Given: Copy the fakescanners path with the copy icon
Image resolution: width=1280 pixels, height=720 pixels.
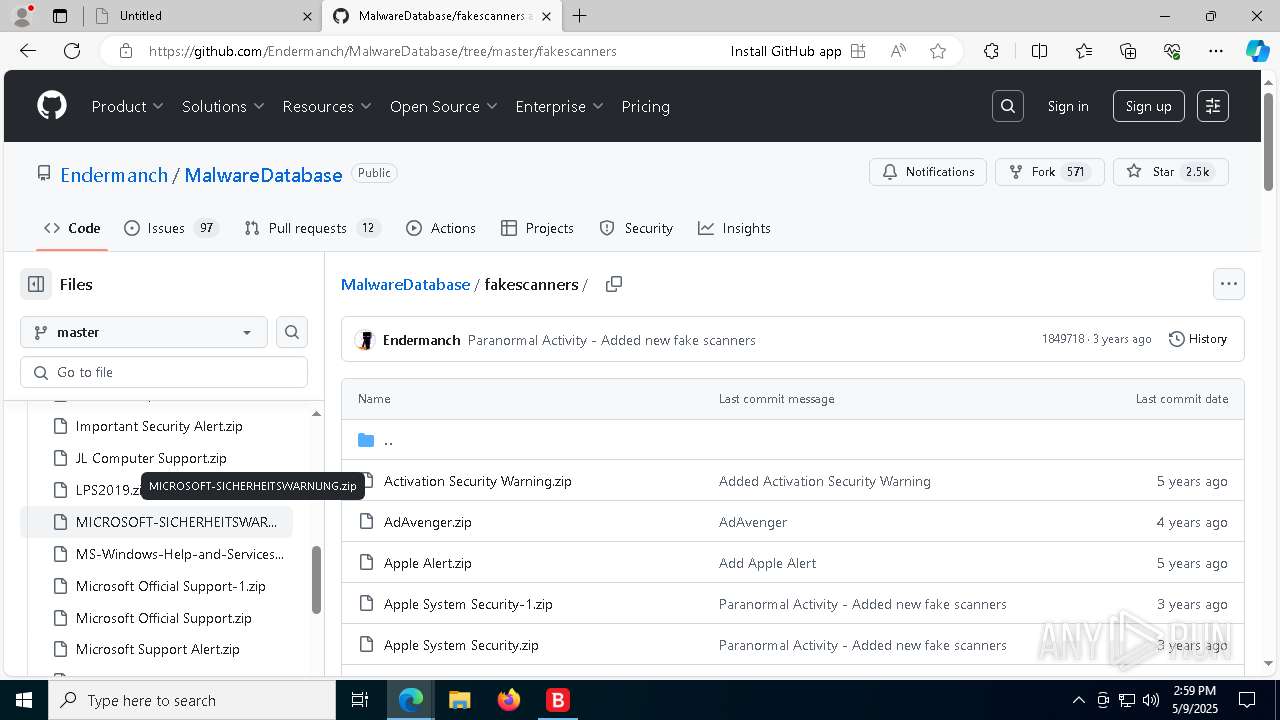Looking at the screenshot, I should pos(614,284).
